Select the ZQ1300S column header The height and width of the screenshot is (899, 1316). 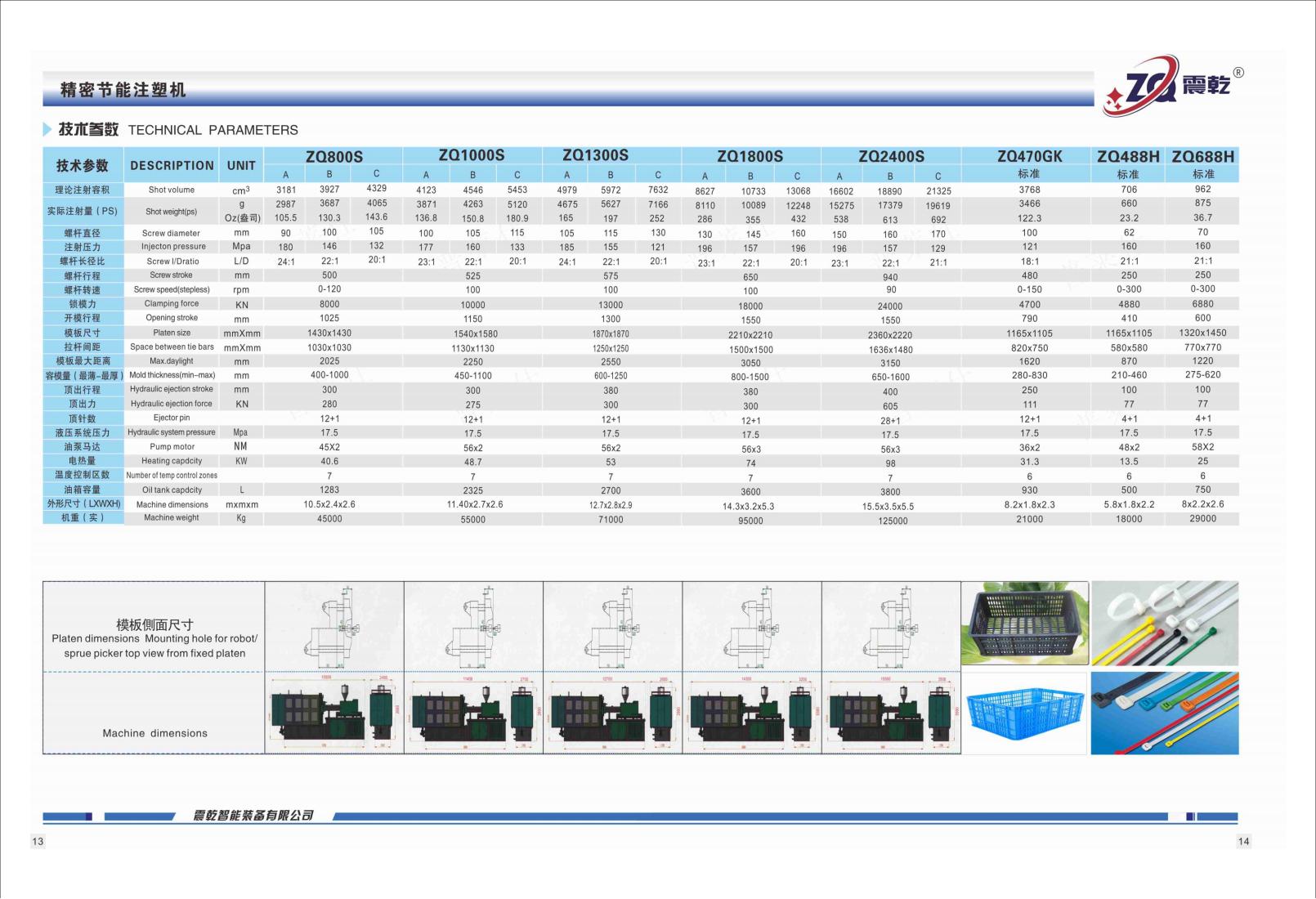595,155
